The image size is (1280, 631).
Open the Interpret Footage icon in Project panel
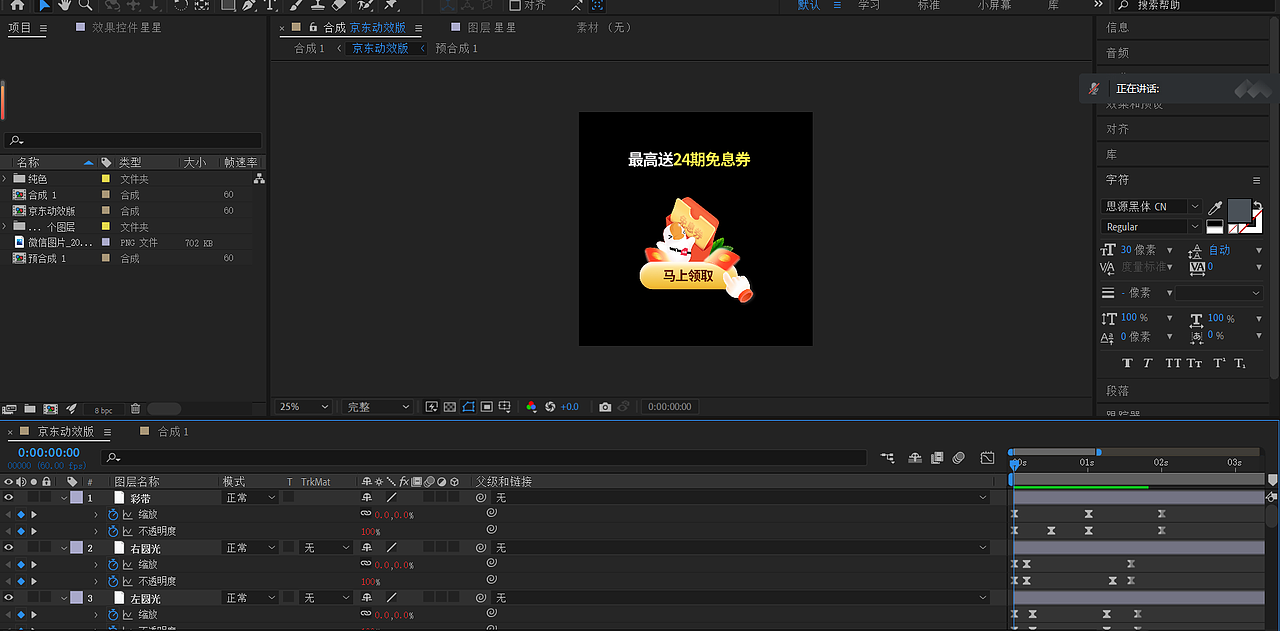[x=10, y=409]
